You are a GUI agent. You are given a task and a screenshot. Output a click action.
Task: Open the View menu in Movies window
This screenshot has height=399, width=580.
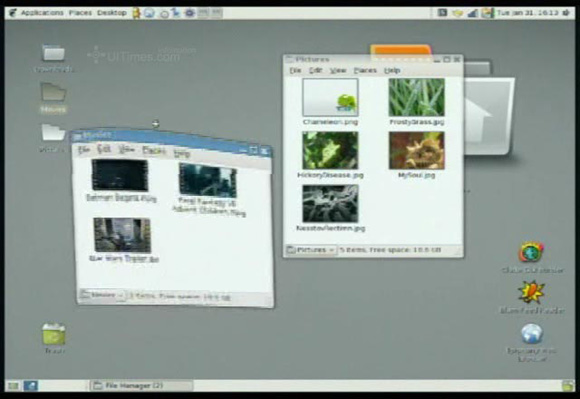coord(127,149)
